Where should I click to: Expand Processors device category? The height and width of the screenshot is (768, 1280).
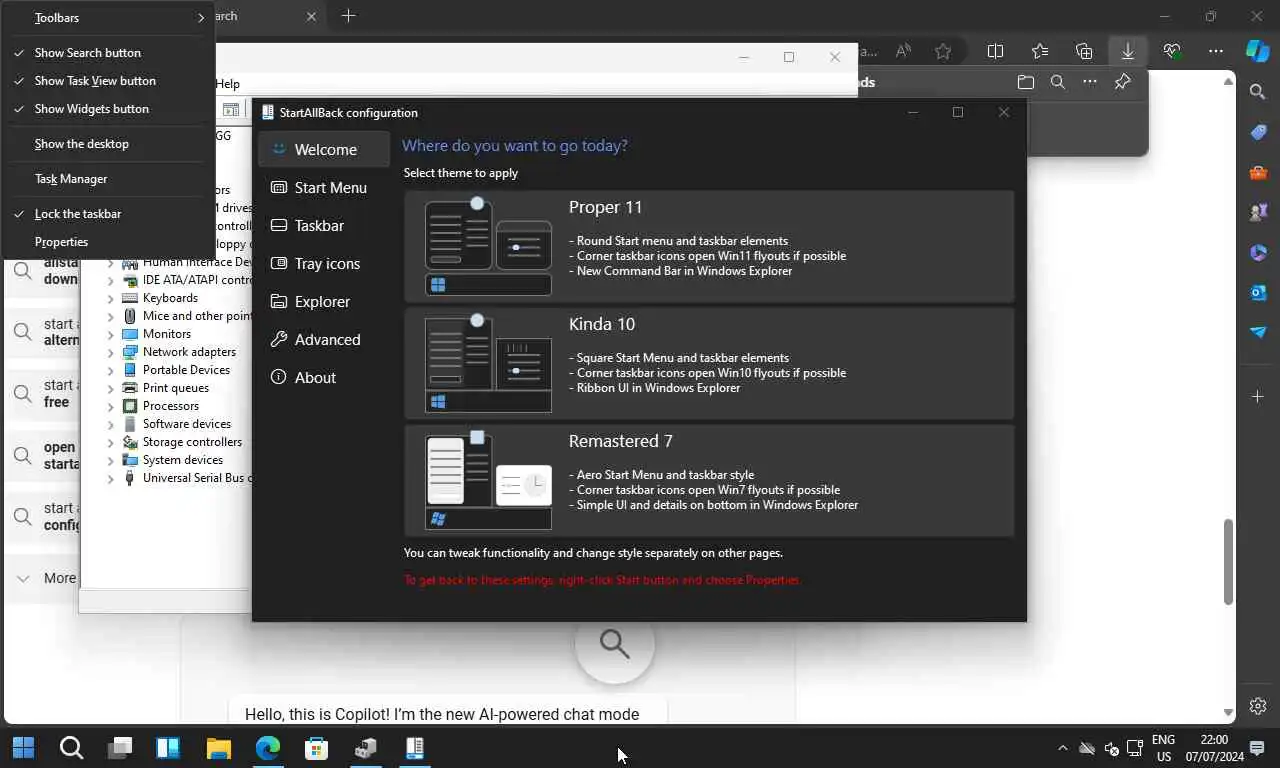tap(111, 406)
